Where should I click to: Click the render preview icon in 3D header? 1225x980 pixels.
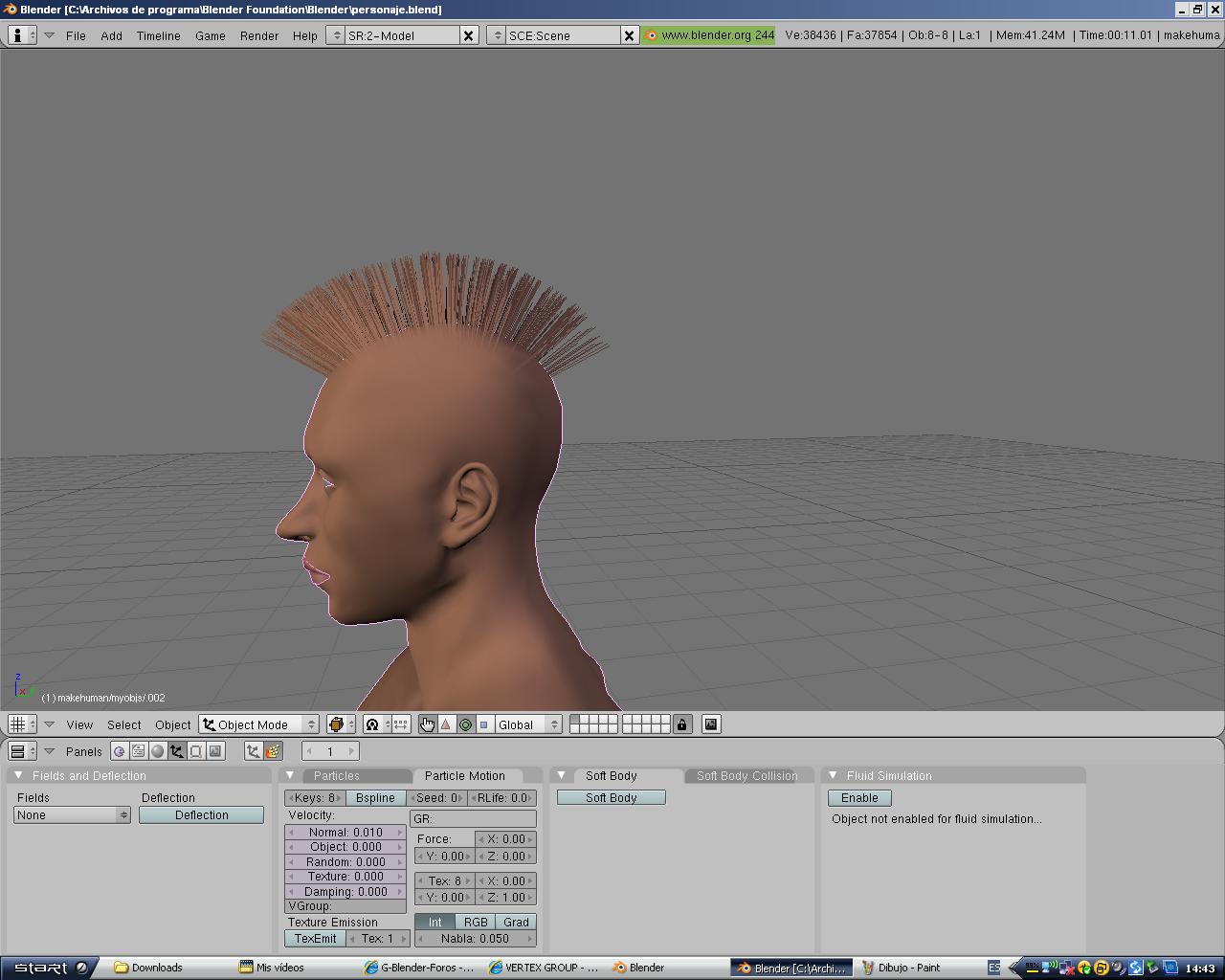[x=711, y=724]
